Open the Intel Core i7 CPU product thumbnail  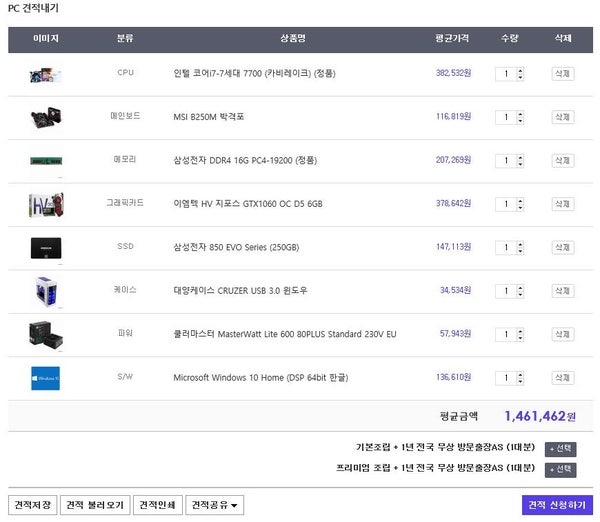[x=46, y=75]
